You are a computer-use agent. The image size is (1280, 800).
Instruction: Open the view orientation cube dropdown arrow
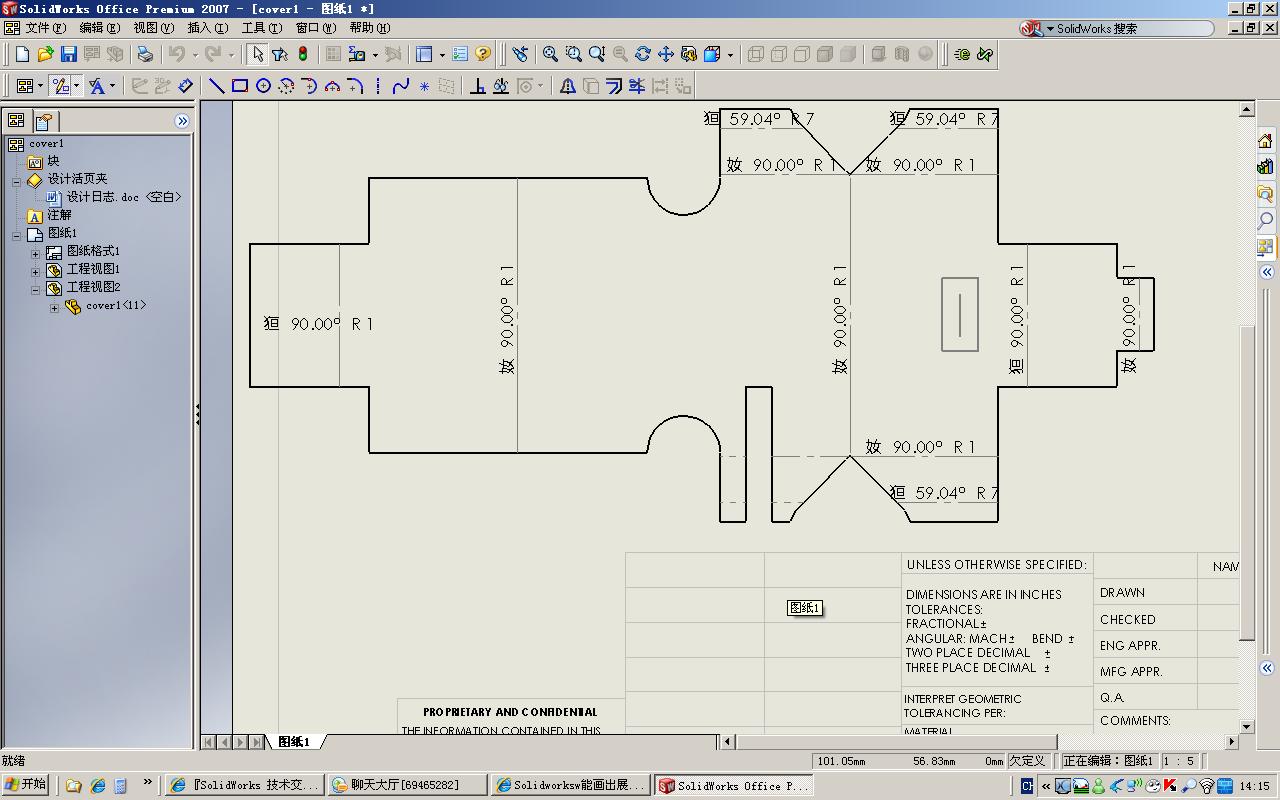[730, 55]
